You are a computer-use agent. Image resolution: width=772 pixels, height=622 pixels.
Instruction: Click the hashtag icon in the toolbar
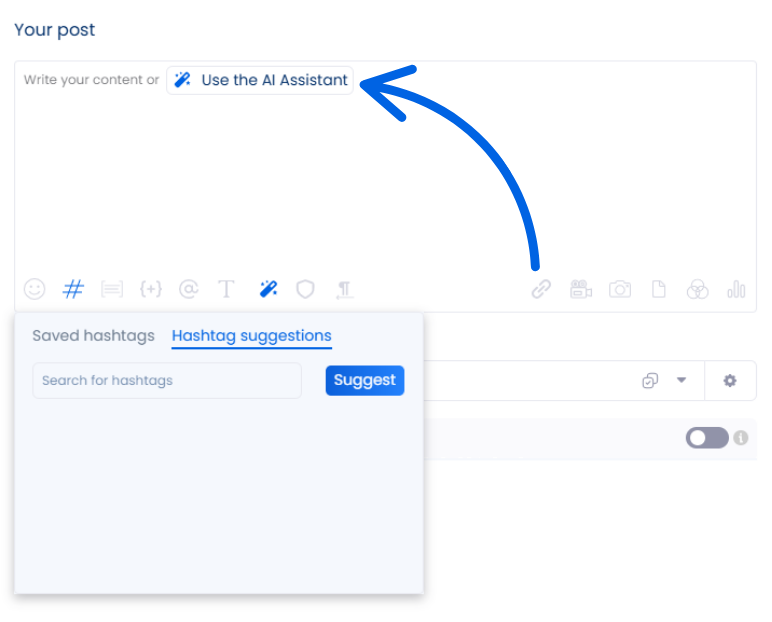[x=73, y=289]
